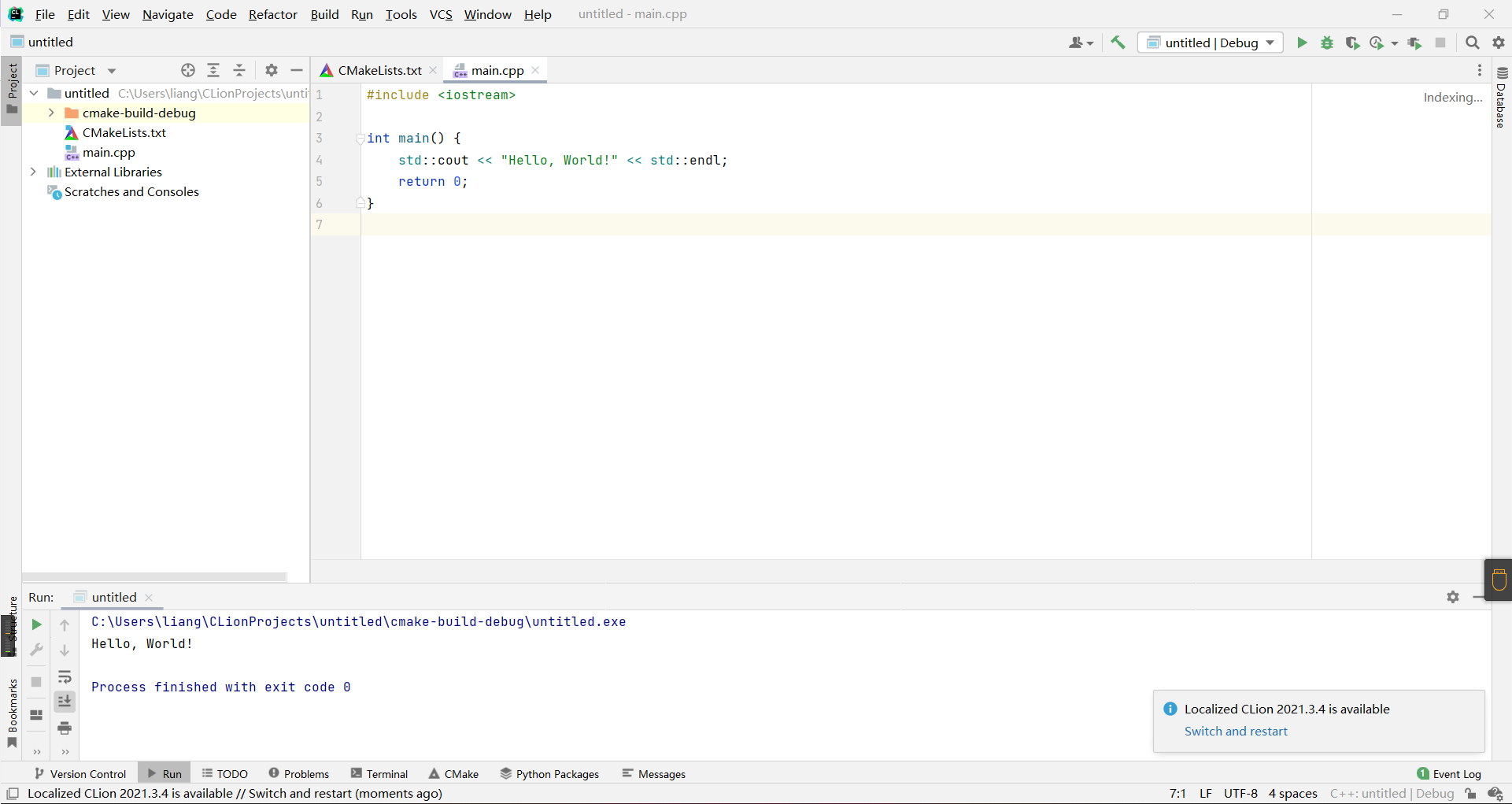1512x804 pixels.
Task: Rerun program in Run panel
Action: tap(36, 624)
